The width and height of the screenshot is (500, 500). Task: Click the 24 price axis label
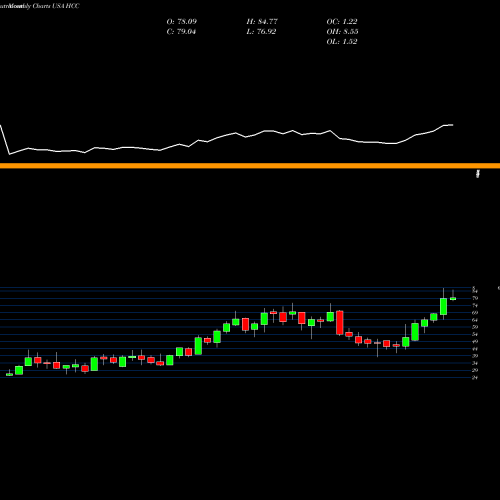(x=475, y=378)
